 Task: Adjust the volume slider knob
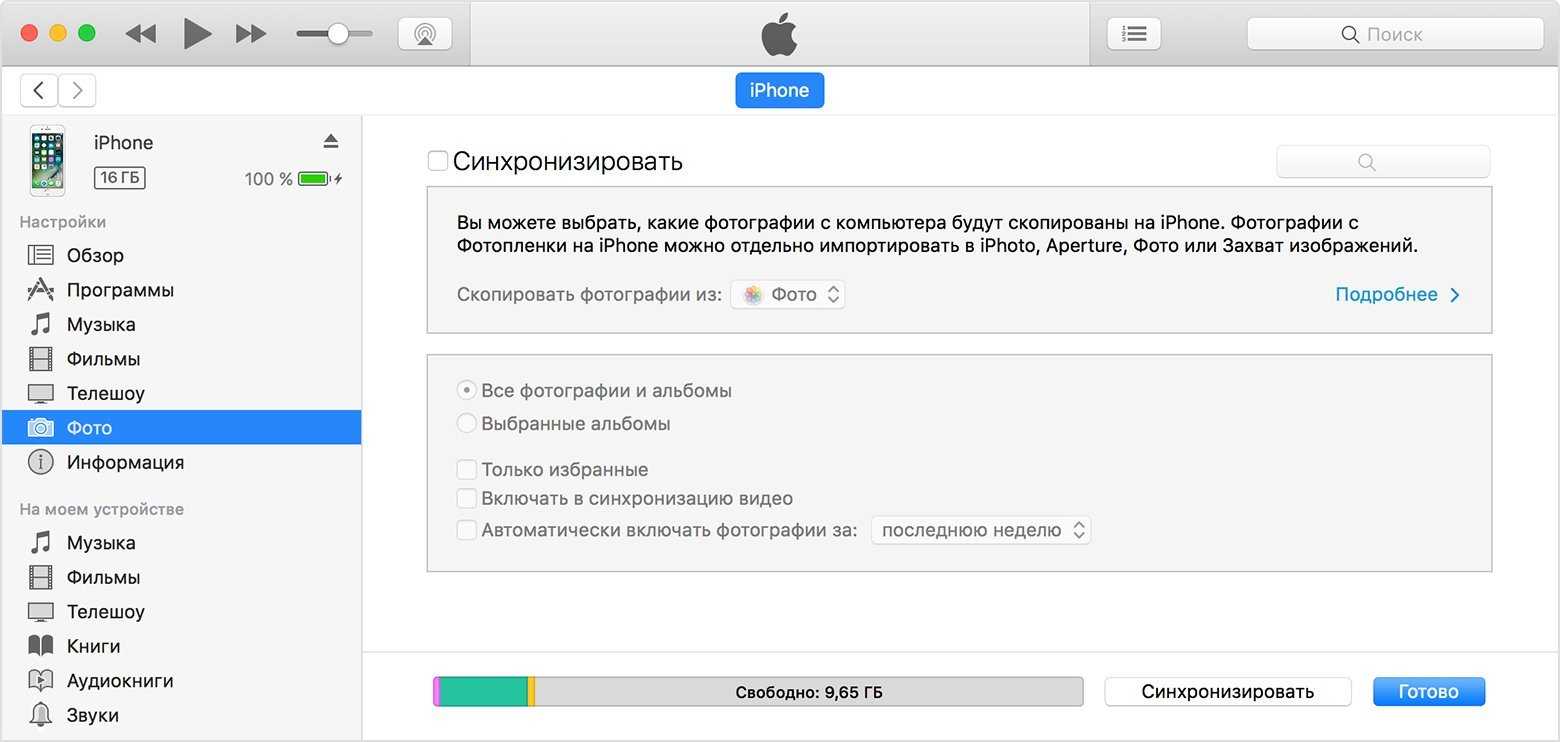338,34
